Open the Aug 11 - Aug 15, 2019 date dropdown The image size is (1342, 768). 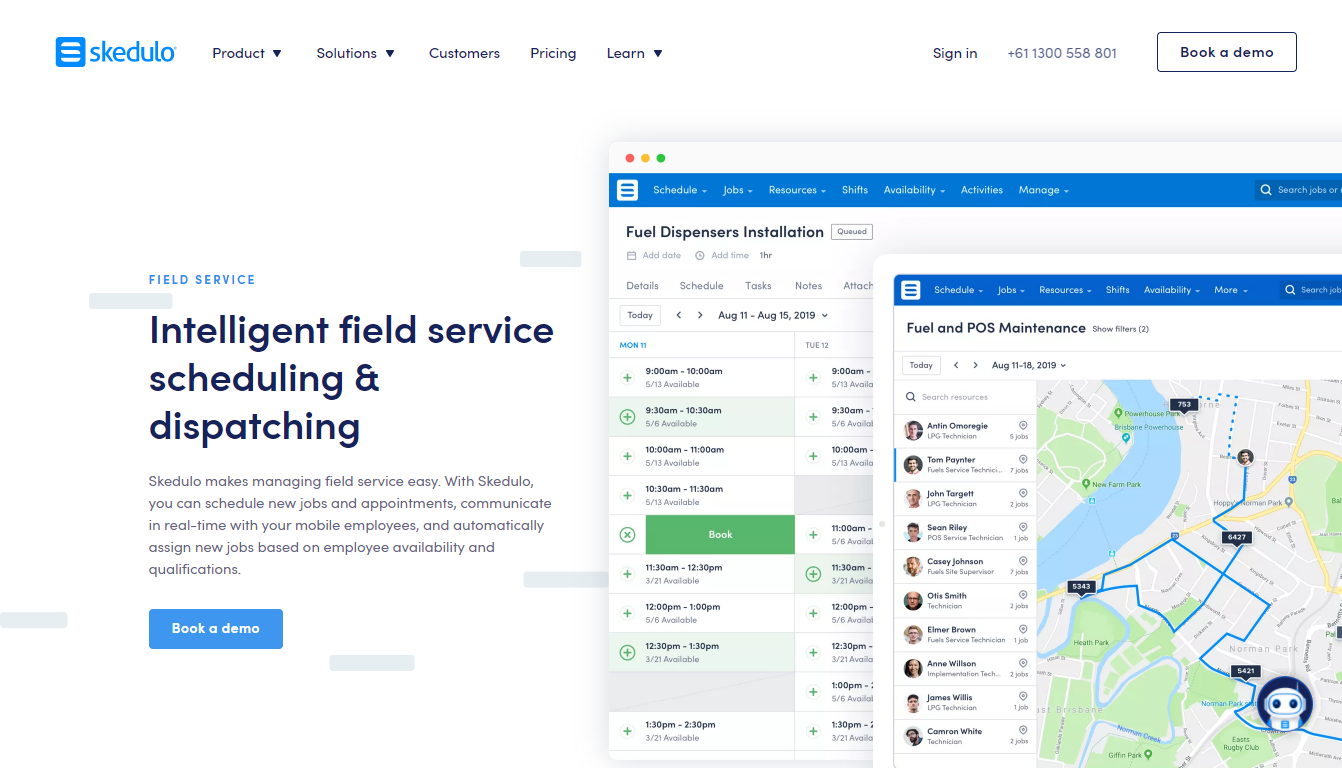[773, 315]
